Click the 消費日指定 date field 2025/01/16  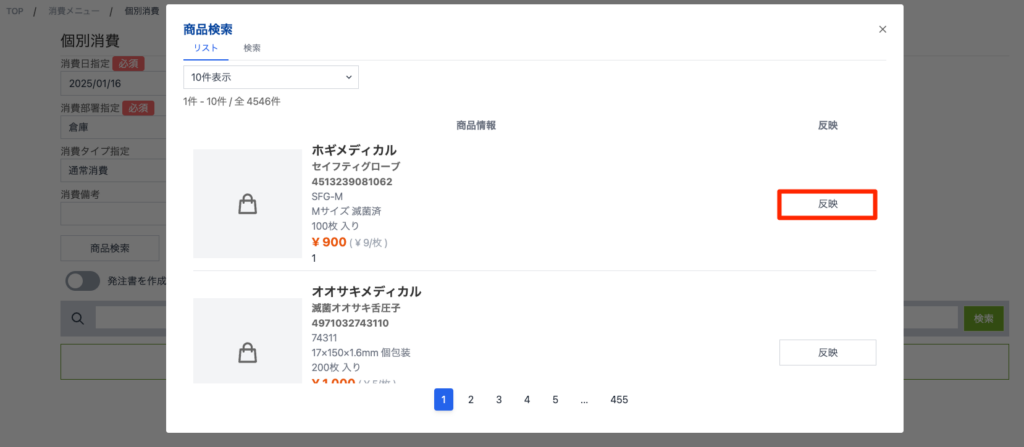point(114,84)
